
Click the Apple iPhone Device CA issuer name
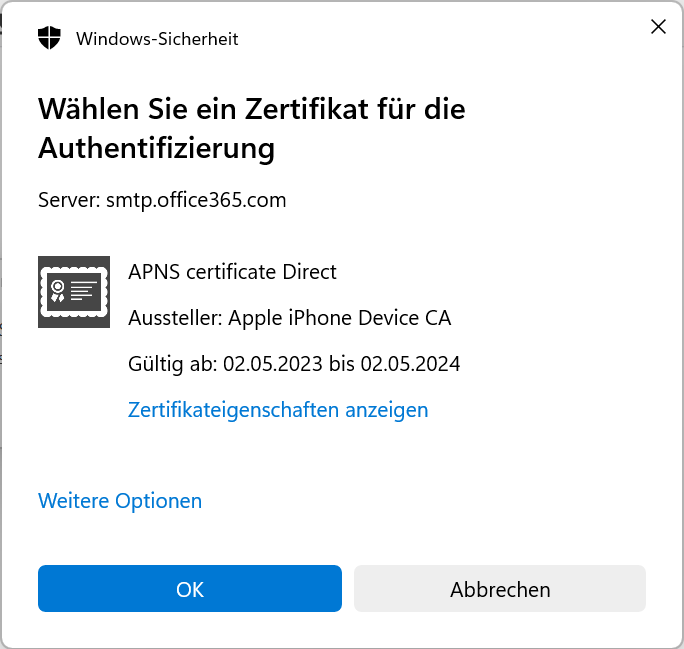tap(340, 318)
